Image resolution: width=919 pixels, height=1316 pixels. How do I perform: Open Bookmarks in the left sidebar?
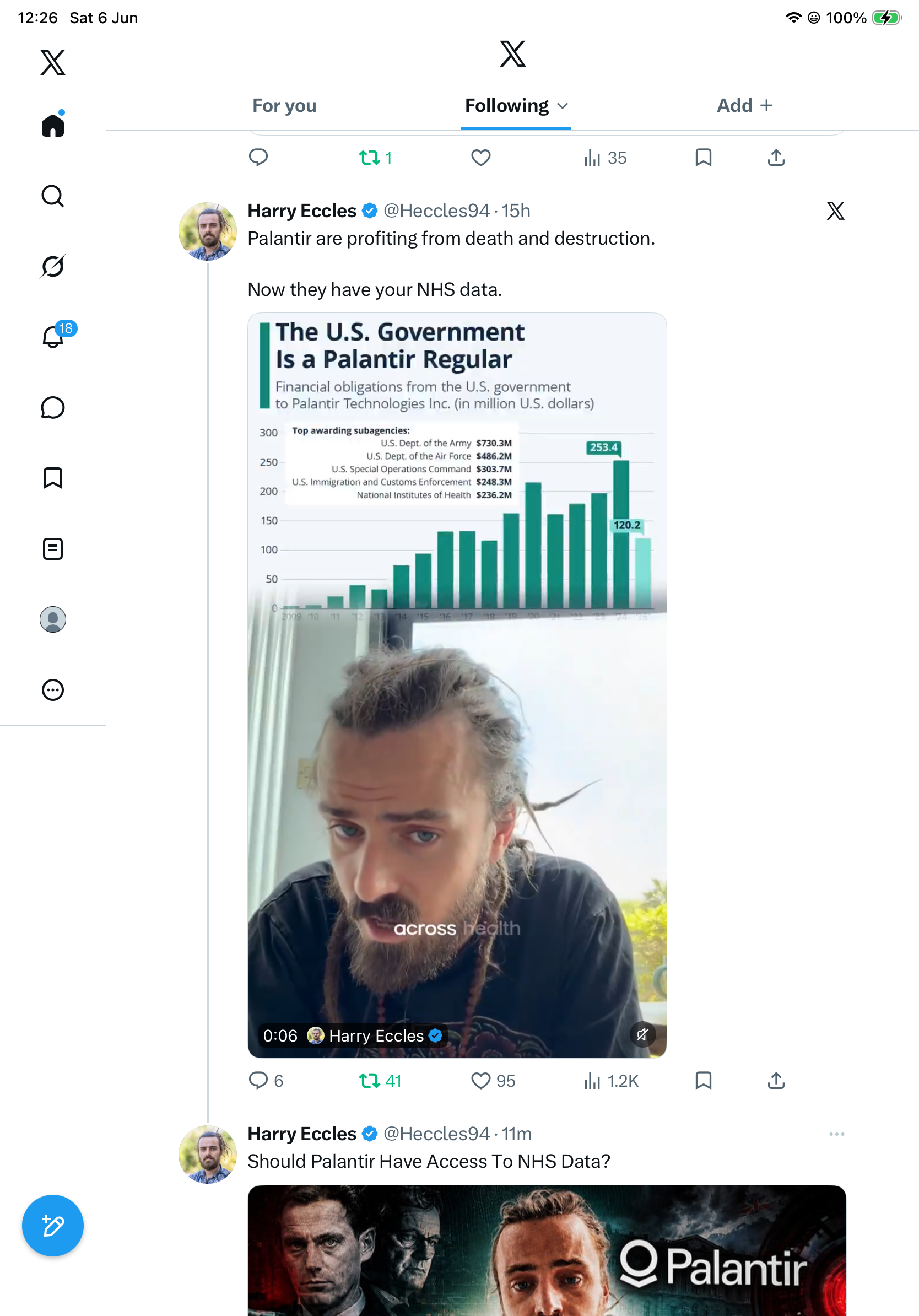53,478
